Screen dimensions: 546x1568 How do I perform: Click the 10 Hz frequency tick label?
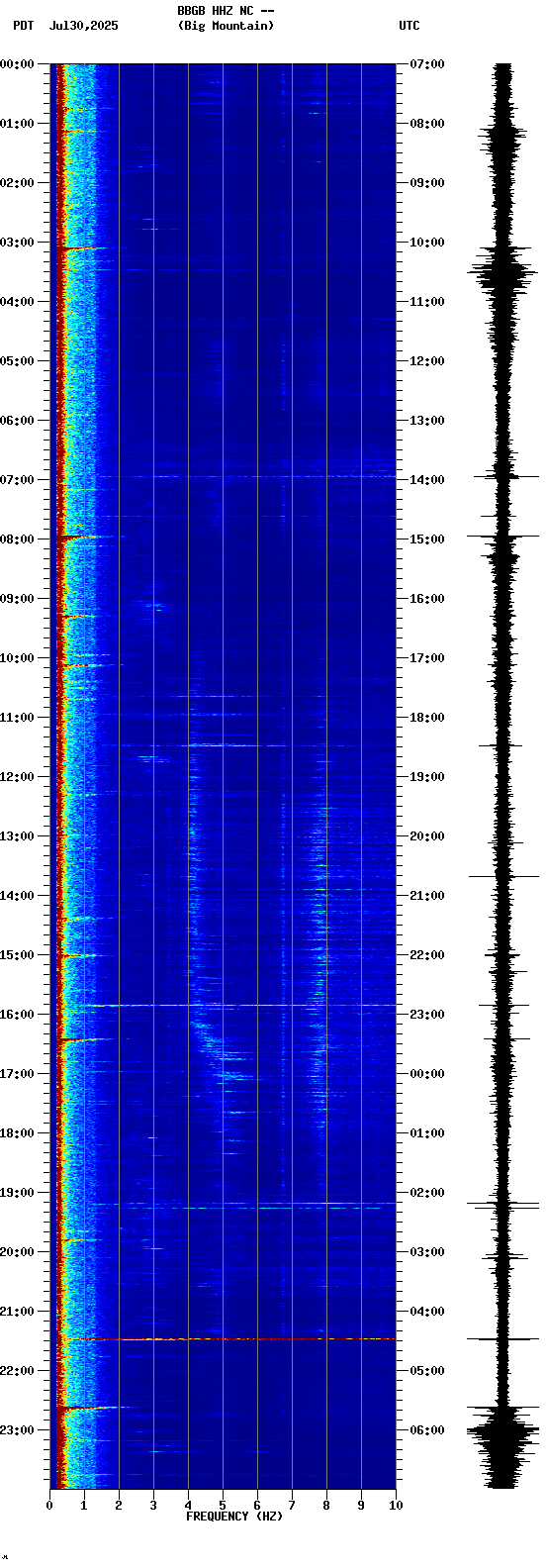396,1506
